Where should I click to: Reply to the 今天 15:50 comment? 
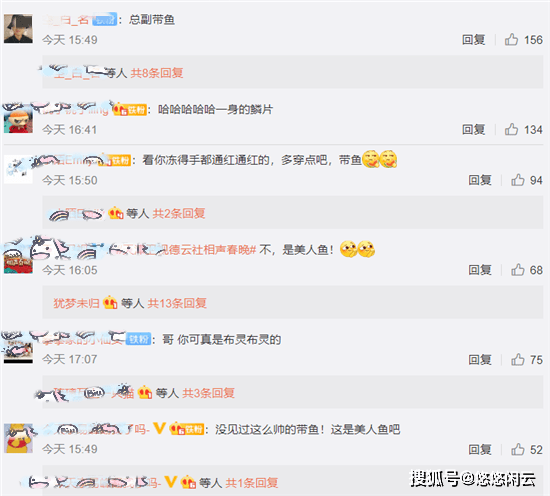click(480, 180)
